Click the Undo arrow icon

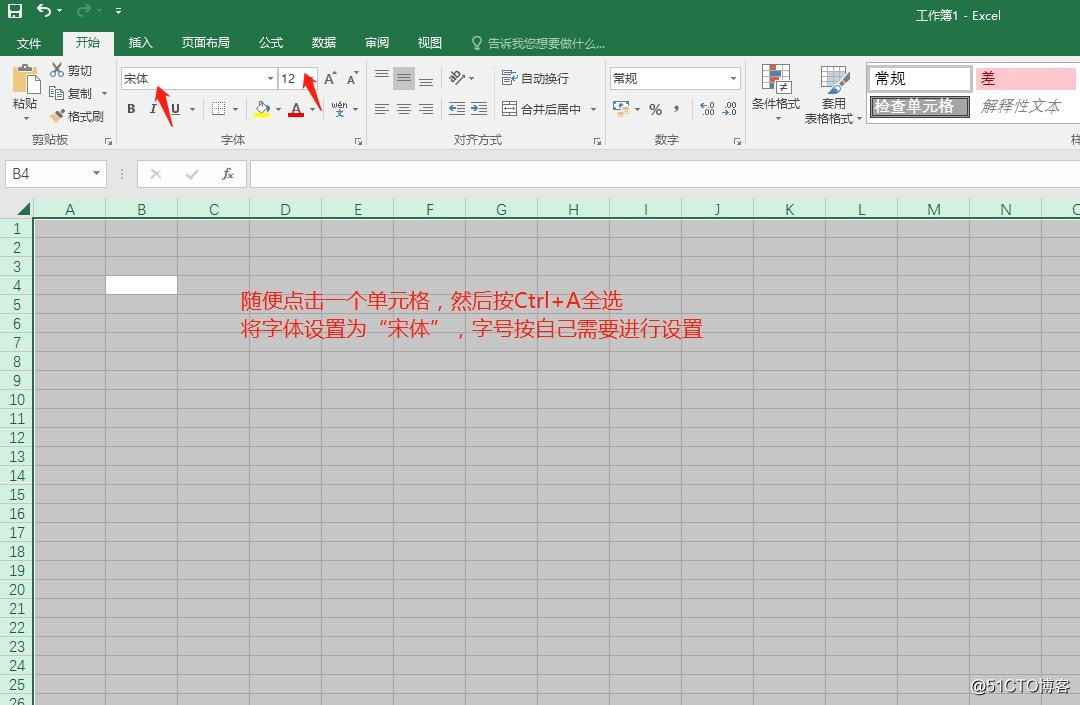coord(43,10)
